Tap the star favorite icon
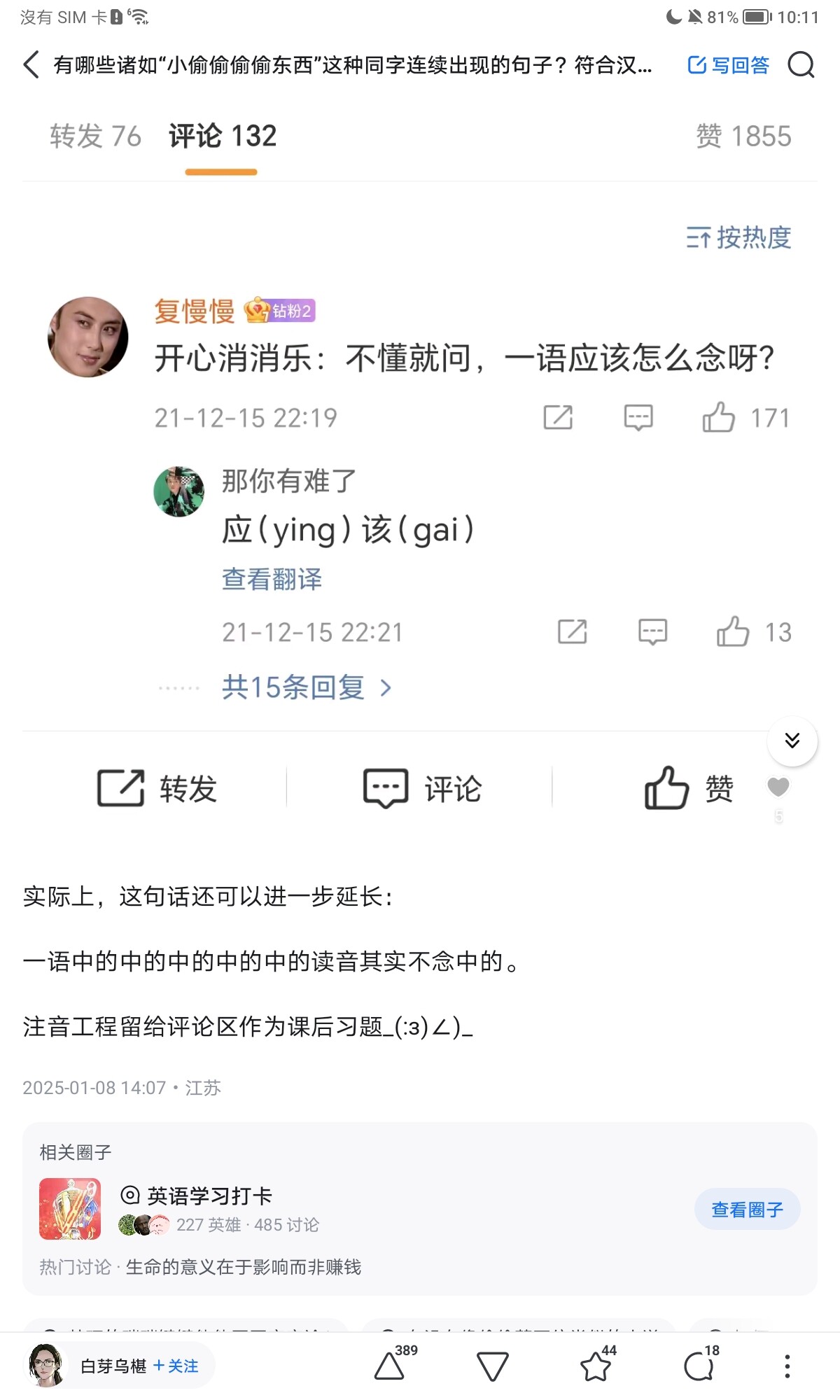The width and height of the screenshot is (840, 1400). pos(596,1366)
